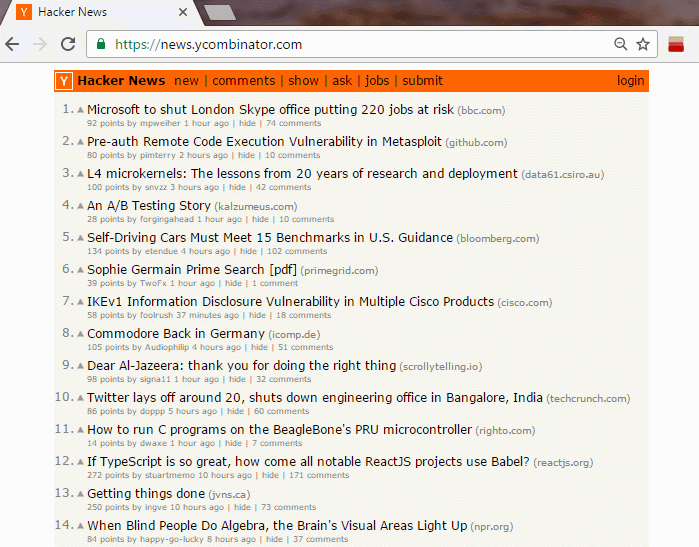This screenshot has height=547, width=699.
Task: Upvote the Getting things done story
Action: click(80, 494)
